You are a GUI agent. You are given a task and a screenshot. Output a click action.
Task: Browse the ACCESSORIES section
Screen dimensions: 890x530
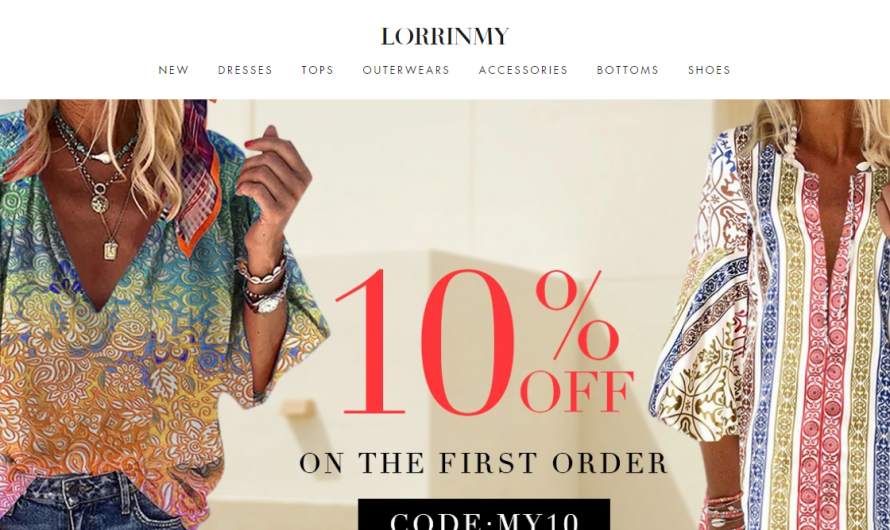pos(523,70)
